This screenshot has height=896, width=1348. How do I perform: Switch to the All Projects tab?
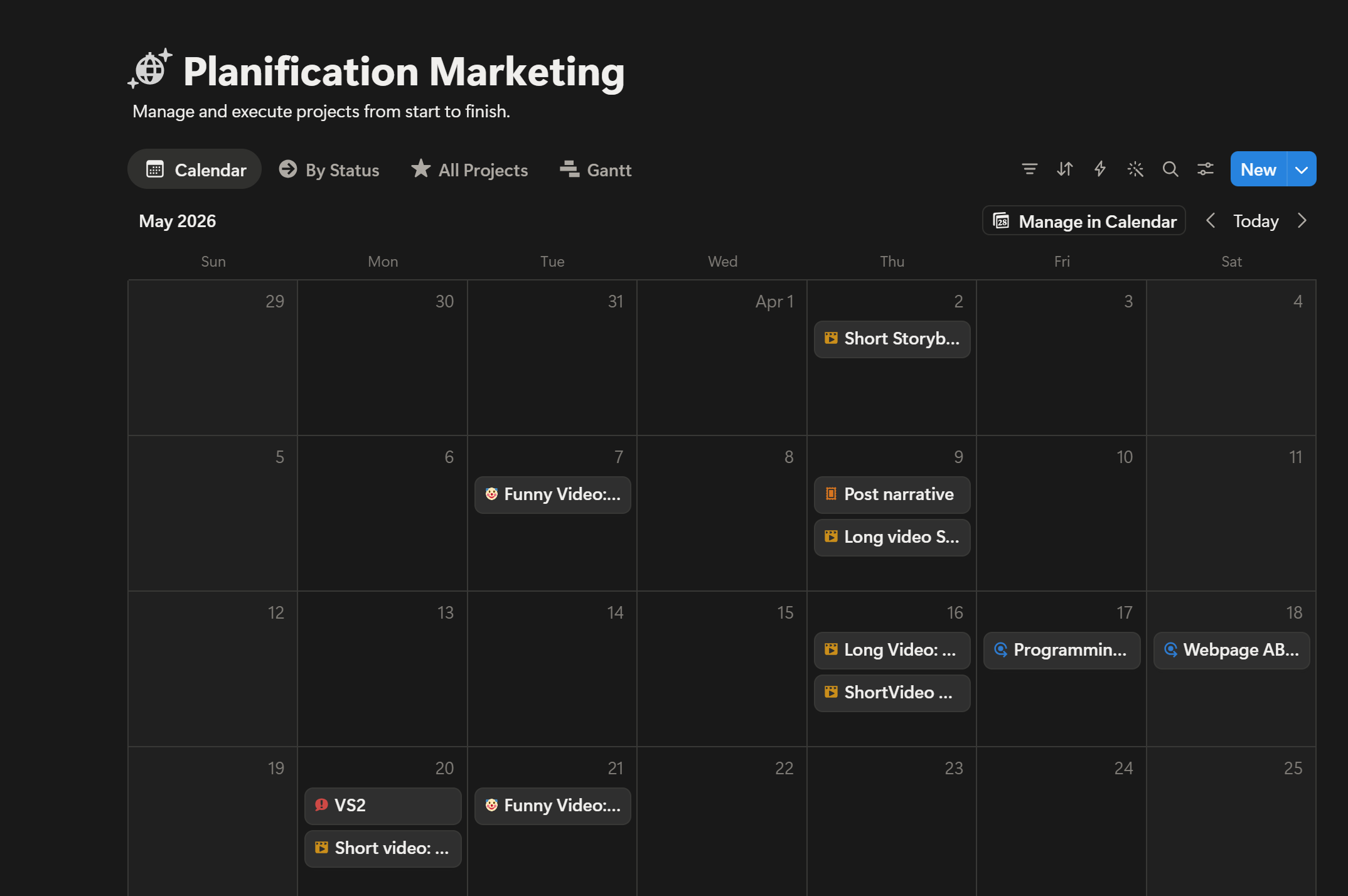coord(469,169)
